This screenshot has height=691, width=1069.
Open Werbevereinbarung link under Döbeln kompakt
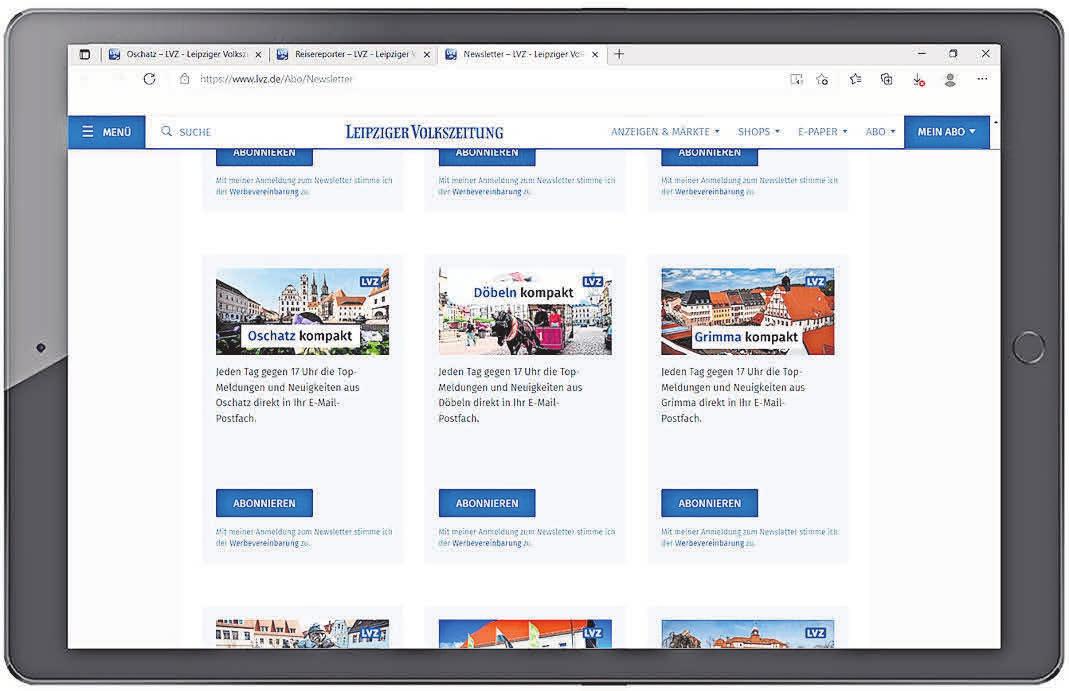(487, 543)
